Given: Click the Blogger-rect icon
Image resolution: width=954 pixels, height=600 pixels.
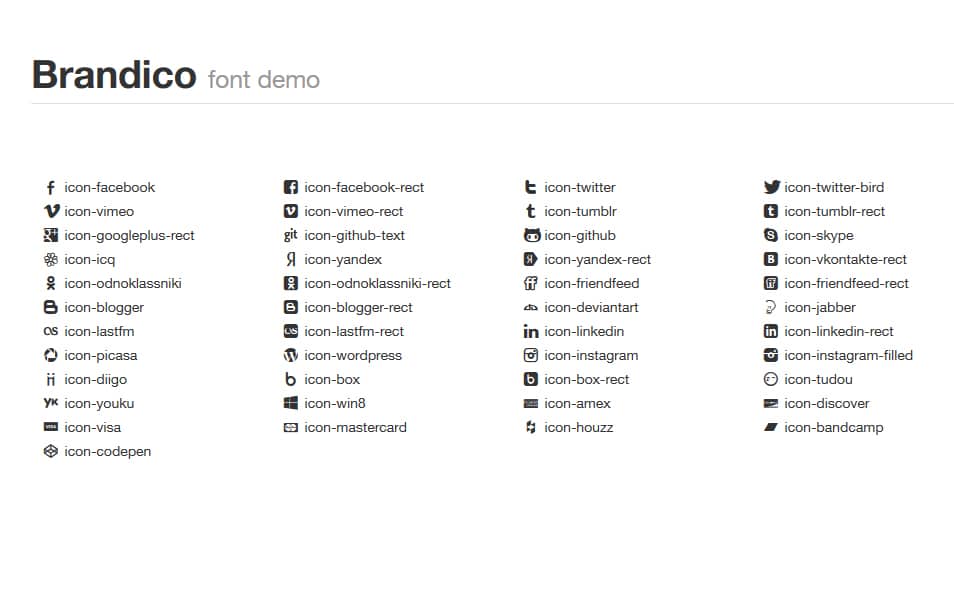Looking at the screenshot, I should 291,307.
